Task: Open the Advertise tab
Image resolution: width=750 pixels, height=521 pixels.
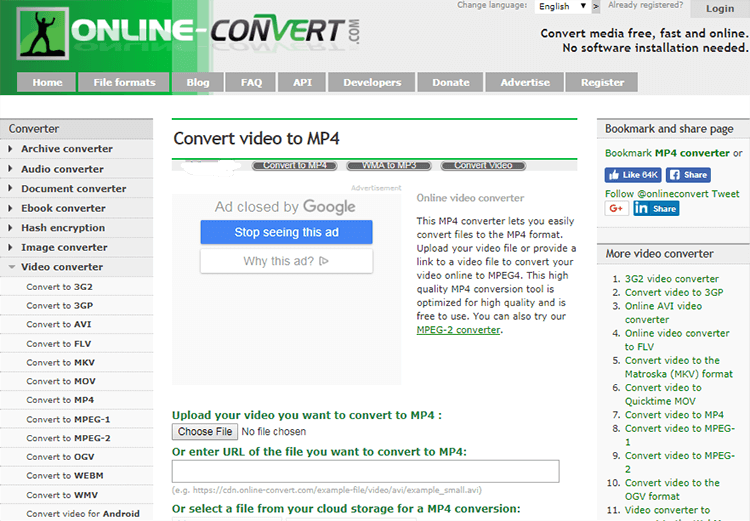Action: (525, 82)
